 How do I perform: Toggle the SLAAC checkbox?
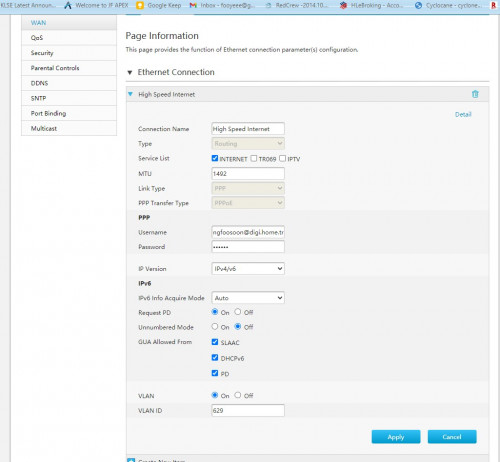pyautogui.click(x=215, y=342)
